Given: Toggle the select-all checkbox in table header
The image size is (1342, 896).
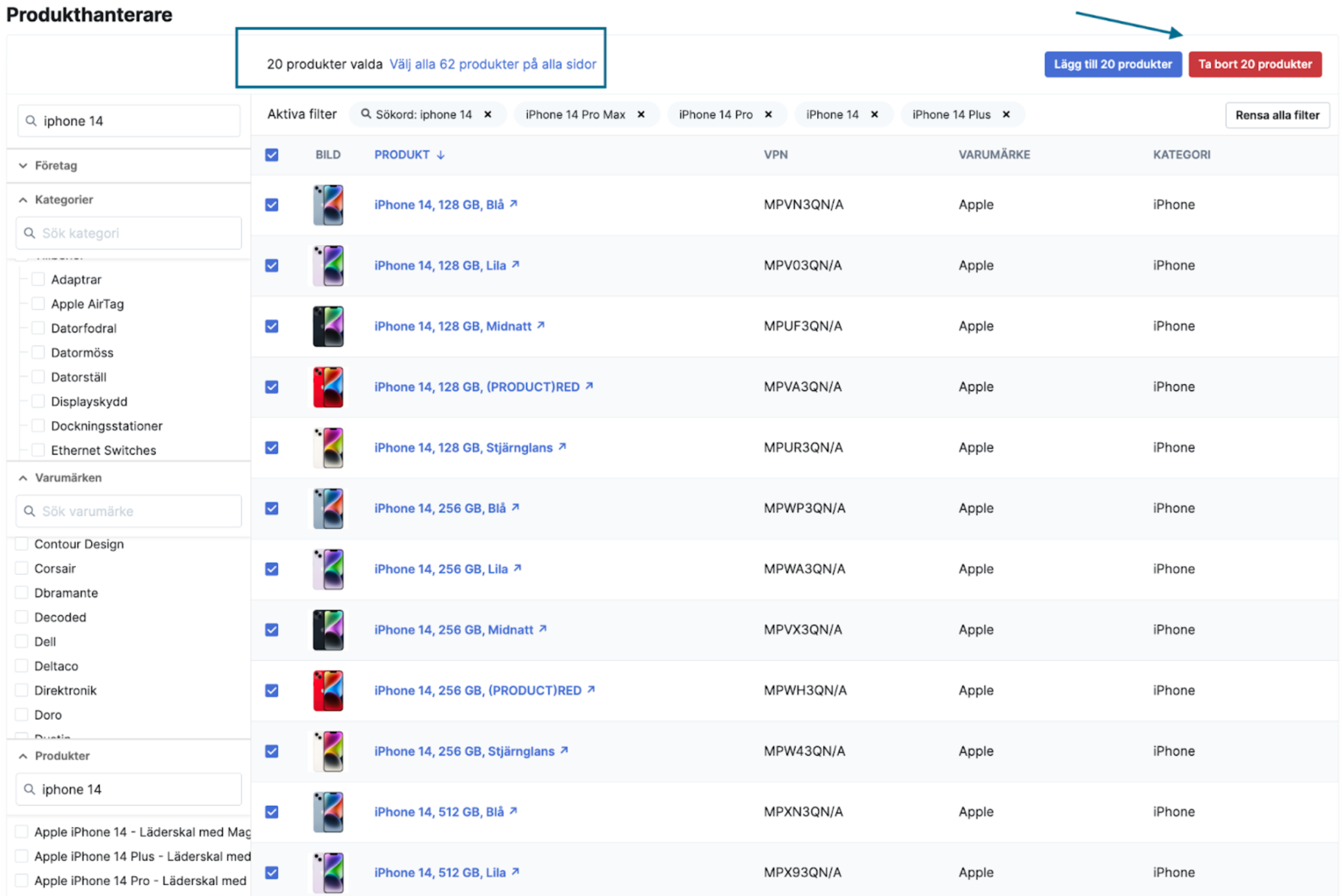Looking at the screenshot, I should click(x=272, y=155).
